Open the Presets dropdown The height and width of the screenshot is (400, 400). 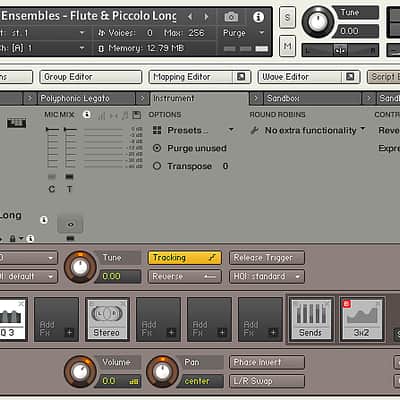point(231,130)
